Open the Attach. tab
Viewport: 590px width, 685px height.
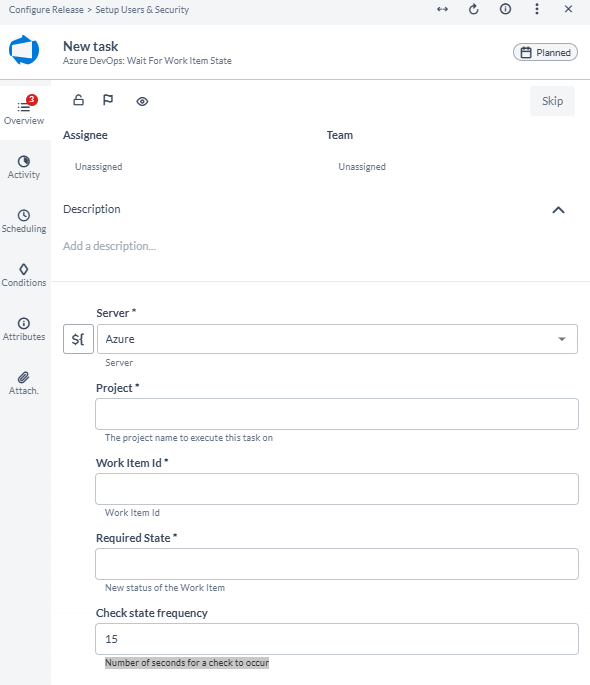24,384
